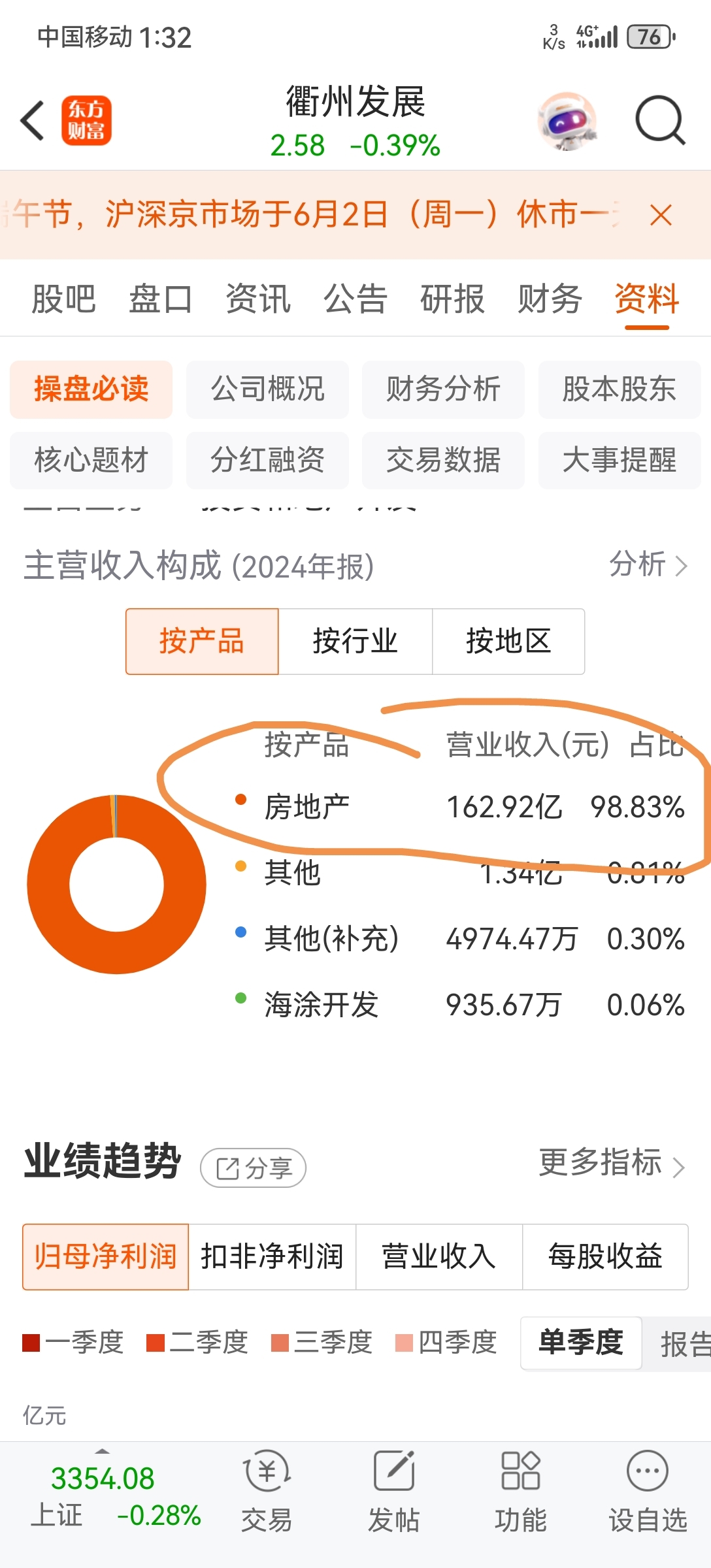Select the 按行业 segment toggle

pos(355,642)
